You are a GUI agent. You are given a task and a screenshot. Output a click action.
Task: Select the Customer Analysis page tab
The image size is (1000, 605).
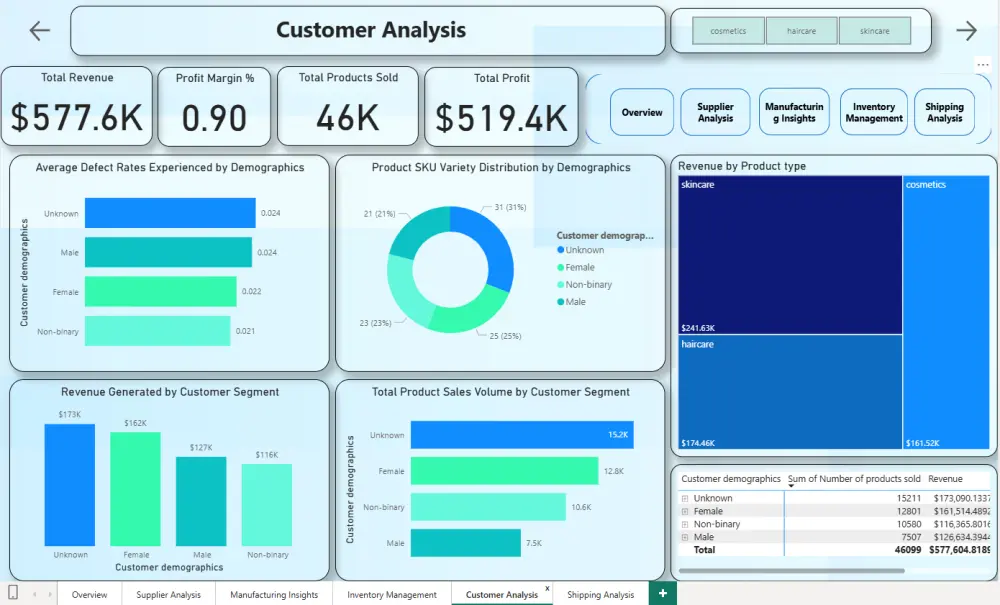tap(502, 594)
